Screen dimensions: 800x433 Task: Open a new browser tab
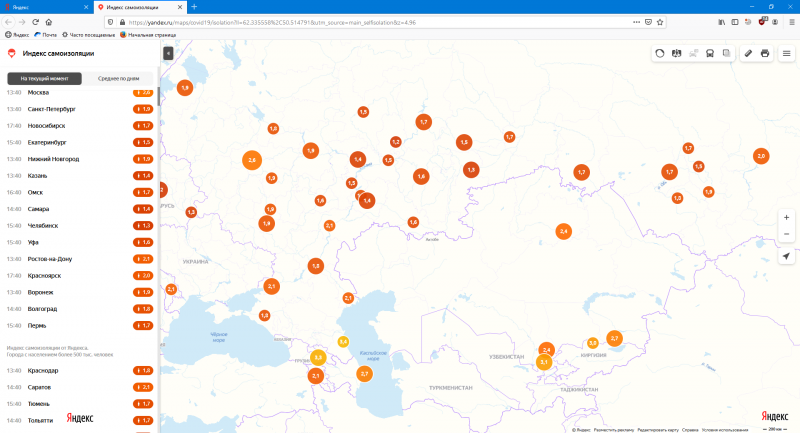click(194, 7)
